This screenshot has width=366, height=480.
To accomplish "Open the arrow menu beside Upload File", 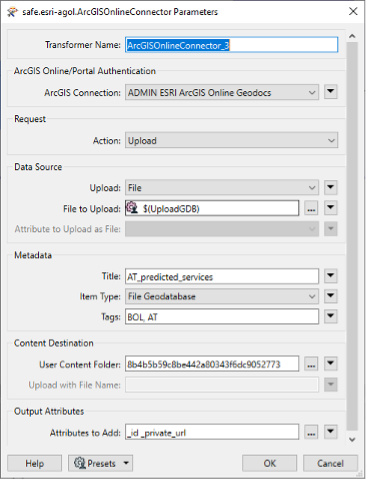I will 331,187.
